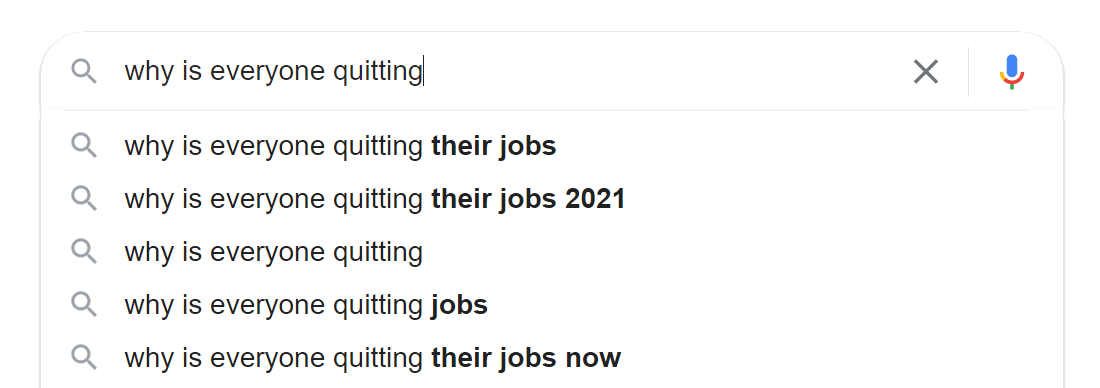The height and width of the screenshot is (388, 1100).
Task: Click empty space in search bar before X
Action: click(x=666, y=72)
